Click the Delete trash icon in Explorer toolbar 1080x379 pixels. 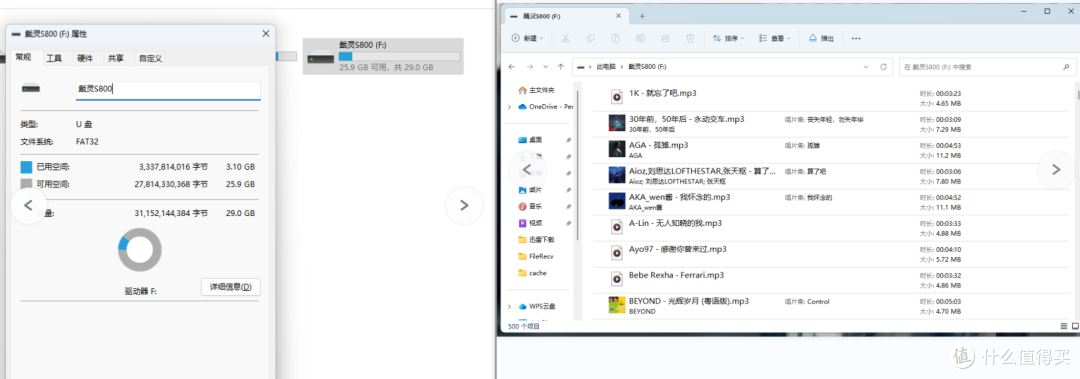coord(690,39)
